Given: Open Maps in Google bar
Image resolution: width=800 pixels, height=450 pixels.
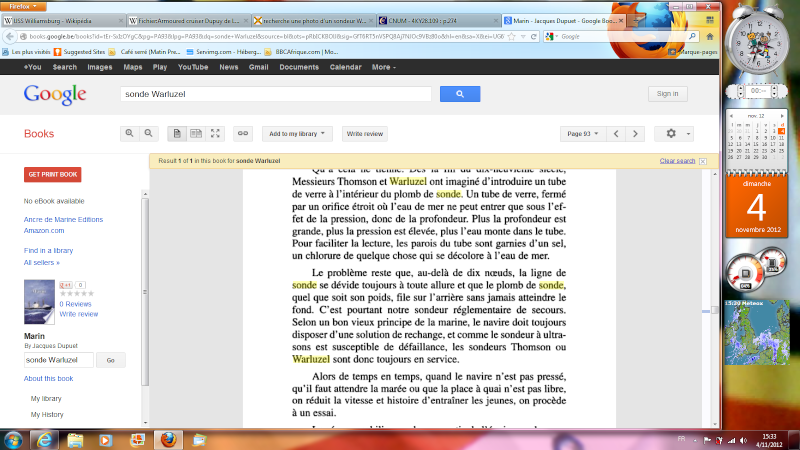Looking at the screenshot, I should [133, 67].
